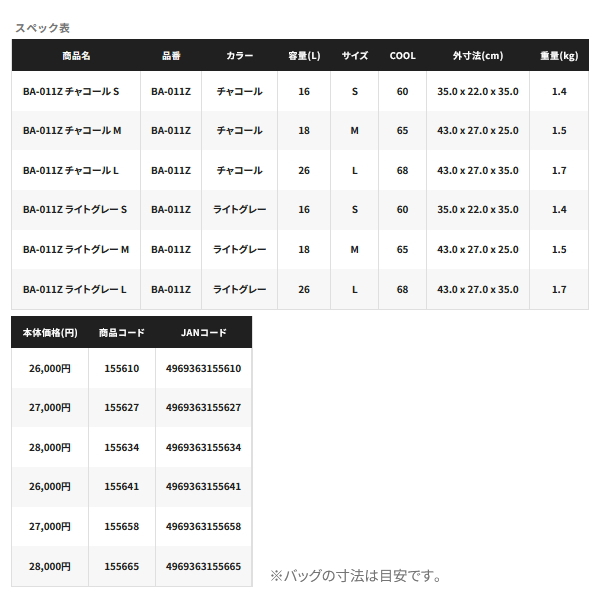Click product code 155634
Screen dimensions: 600x600
122,447
